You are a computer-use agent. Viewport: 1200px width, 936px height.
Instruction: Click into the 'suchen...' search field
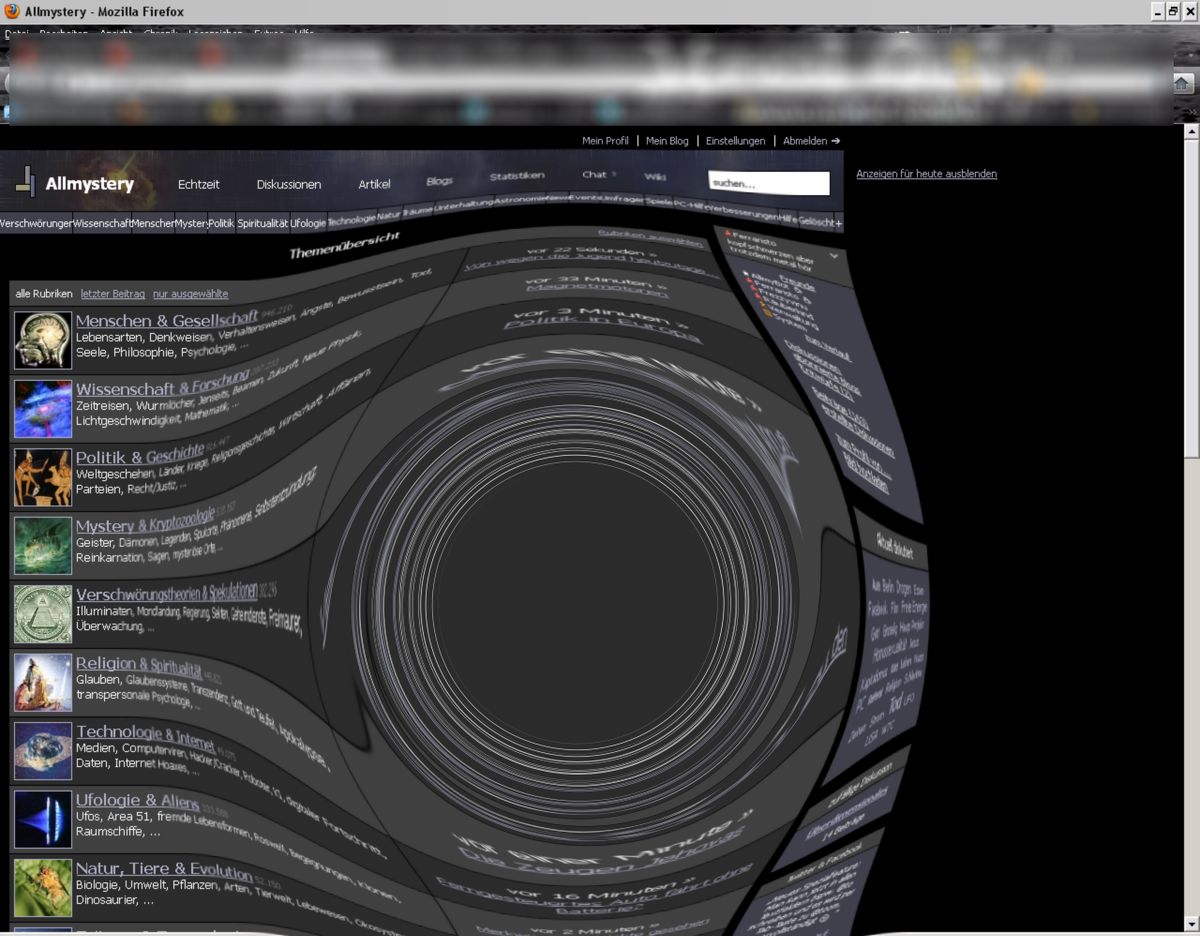(x=768, y=184)
